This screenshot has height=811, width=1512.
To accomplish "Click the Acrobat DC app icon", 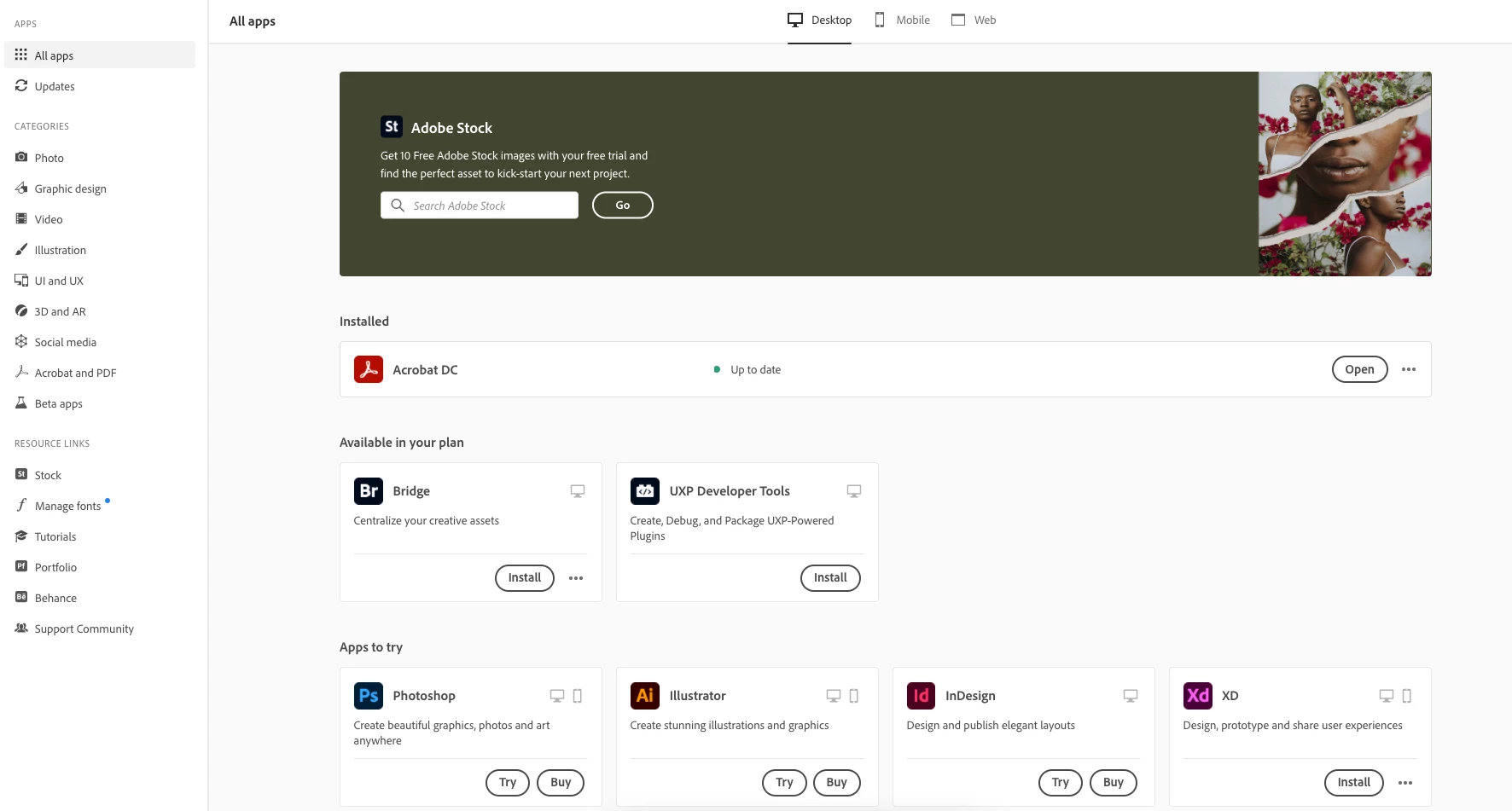I will point(369,369).
